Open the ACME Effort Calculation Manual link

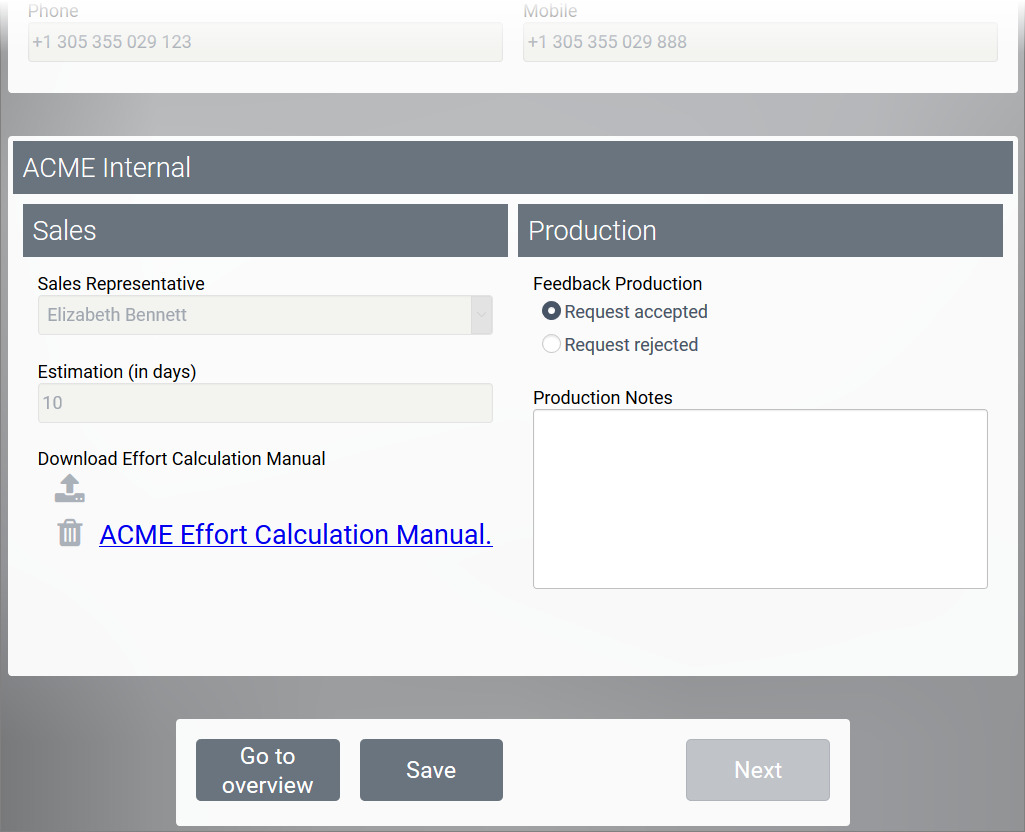click(295, 534)
